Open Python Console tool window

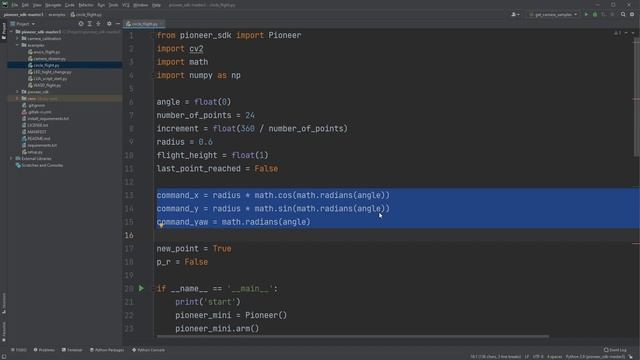149,350
